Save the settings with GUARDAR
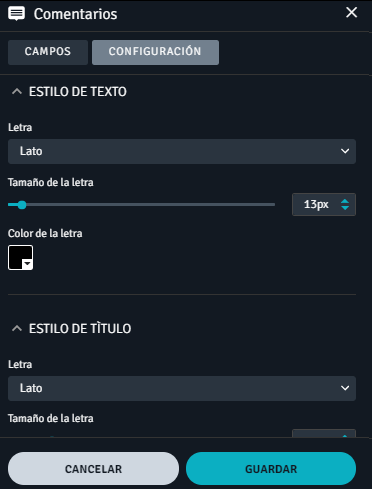The image size is (372, 489). pyautogui.click(x=271, y=469)
